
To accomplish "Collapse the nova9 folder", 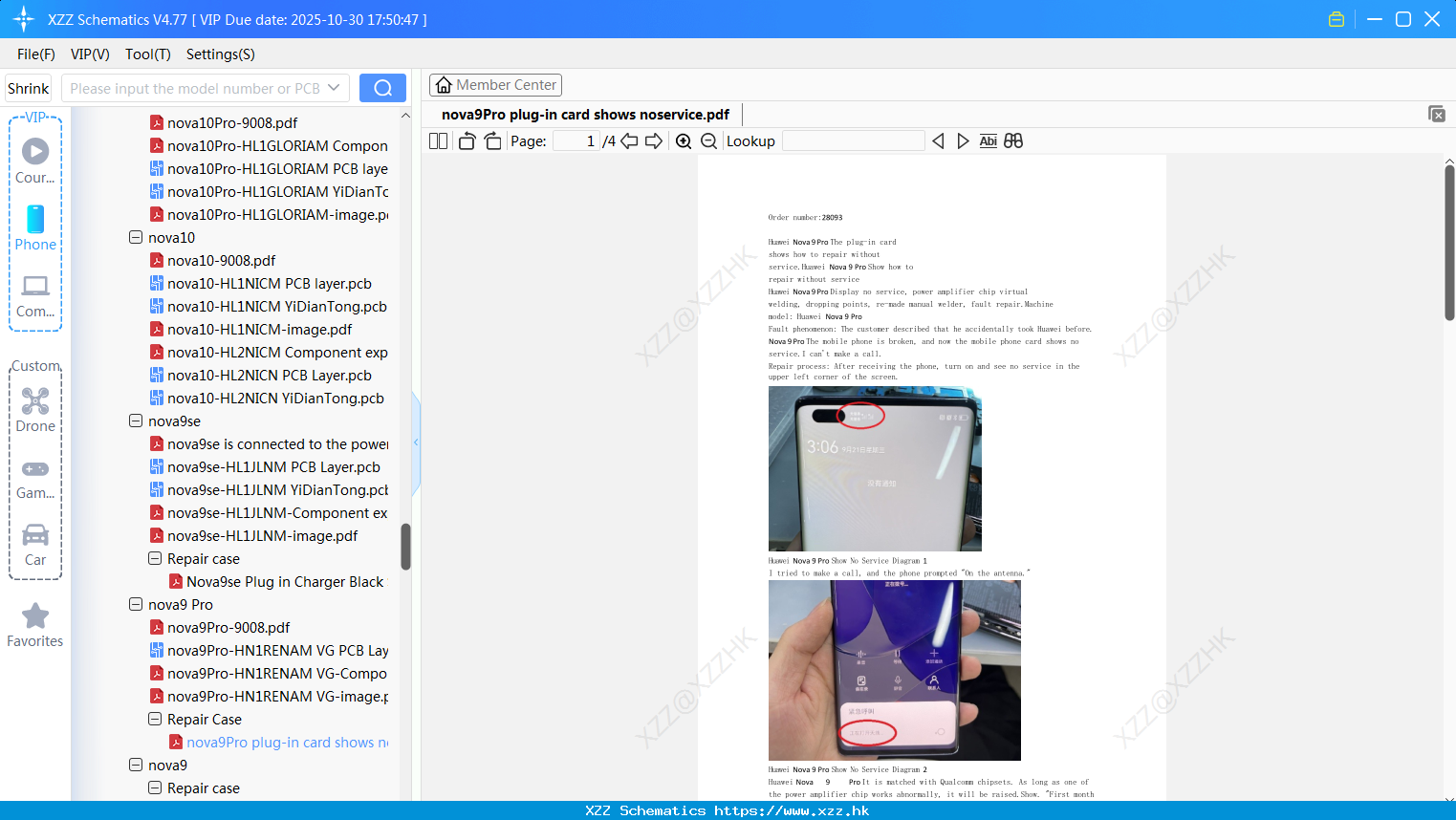I will point(136,765).
